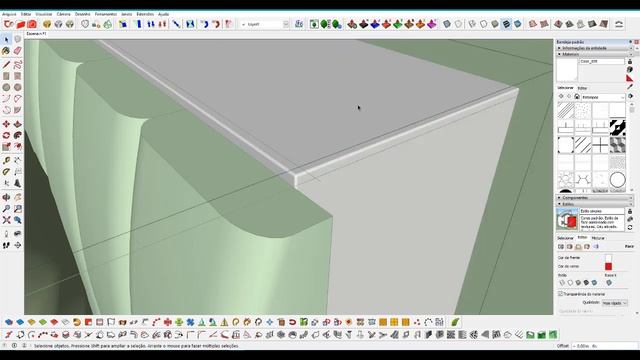640x360 pixels.
Task: Open the materials library dropdown list
Action: click(x=603, y=97)
